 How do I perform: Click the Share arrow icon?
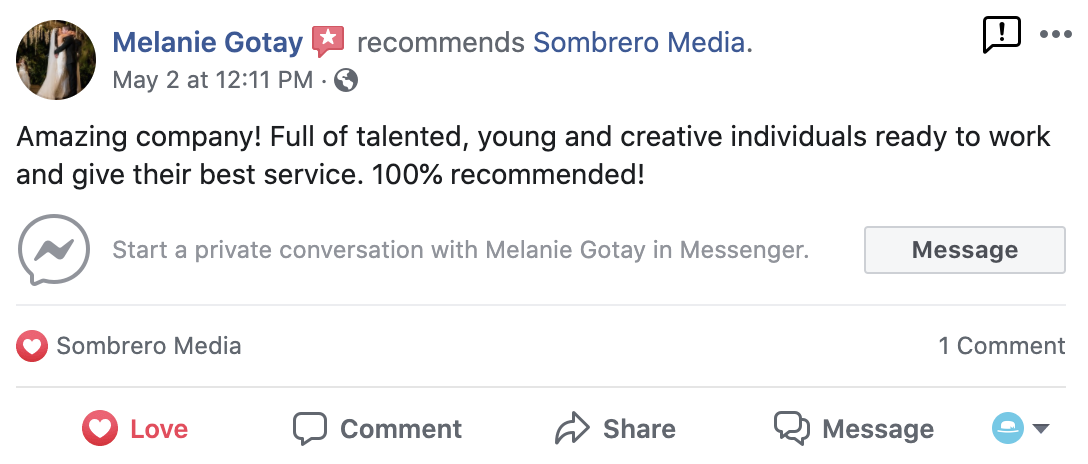pyautogui.click(x=572, y=429)
